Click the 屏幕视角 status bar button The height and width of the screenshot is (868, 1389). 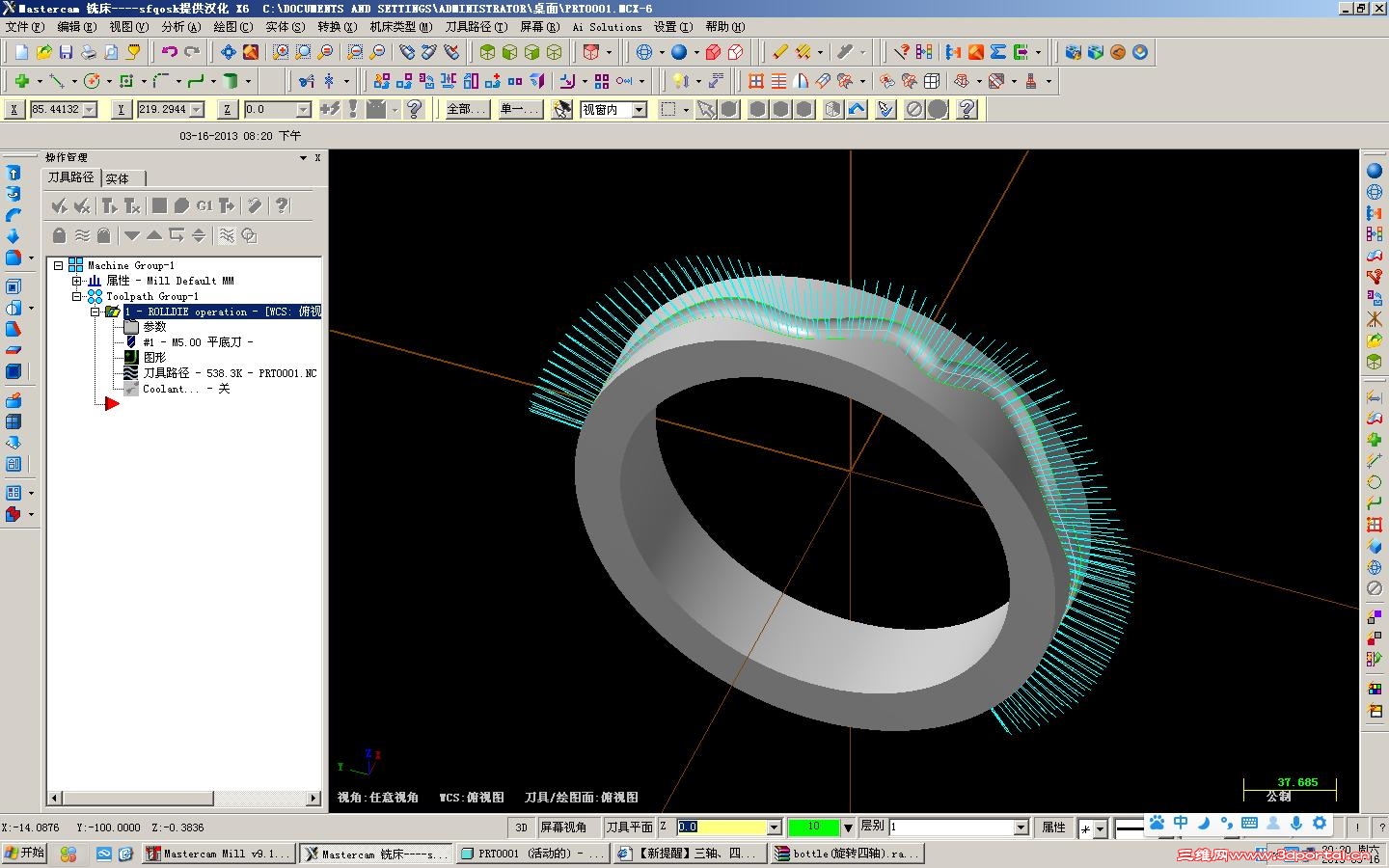tap(563, 827)
